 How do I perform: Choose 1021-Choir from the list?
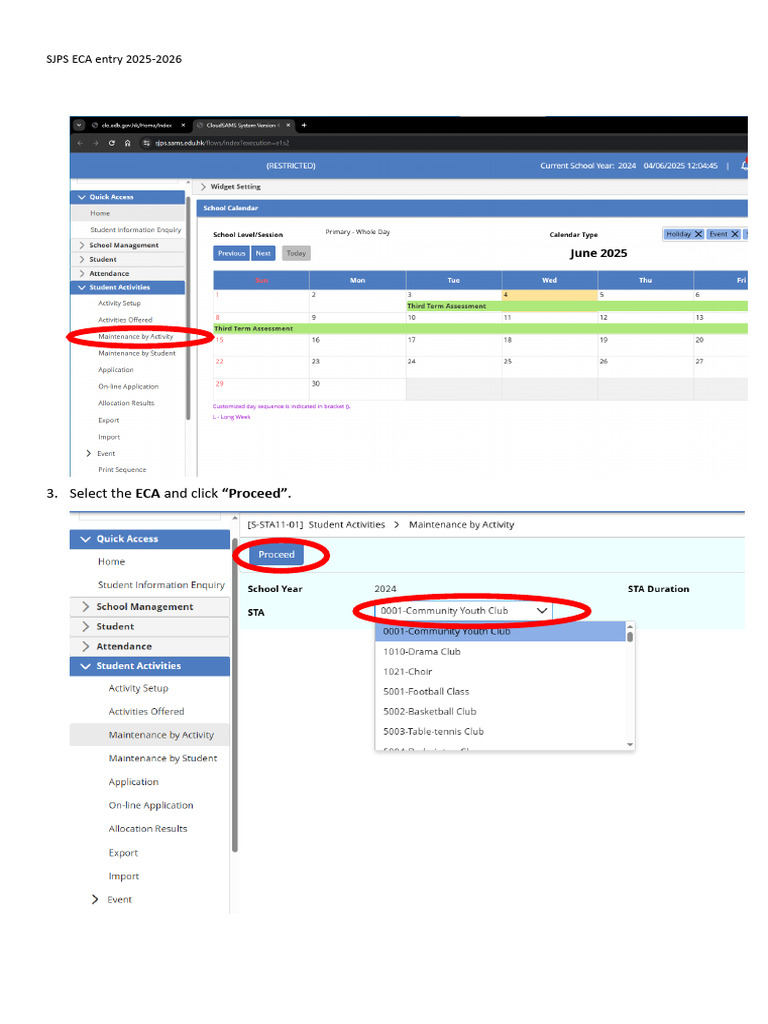coord(500,671)
